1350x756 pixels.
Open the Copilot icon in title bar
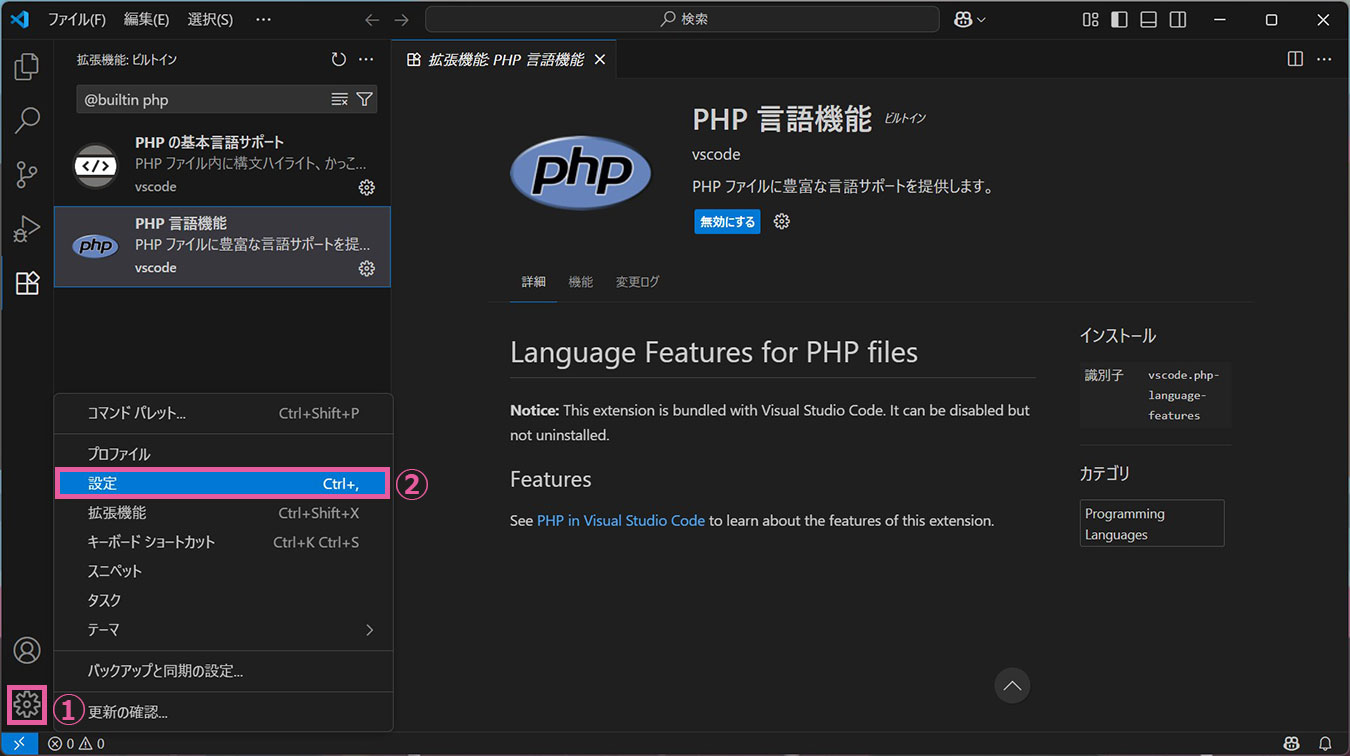964,20
